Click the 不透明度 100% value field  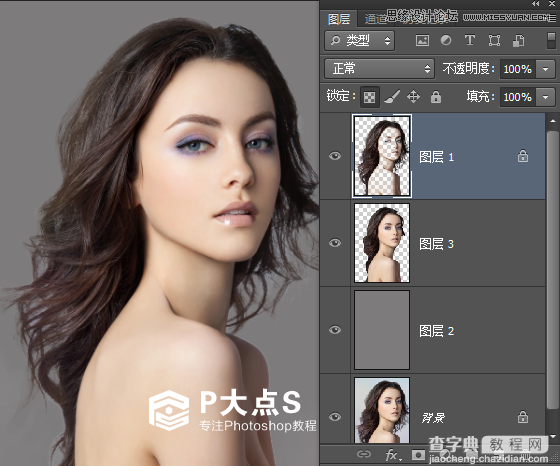(518, 69)
